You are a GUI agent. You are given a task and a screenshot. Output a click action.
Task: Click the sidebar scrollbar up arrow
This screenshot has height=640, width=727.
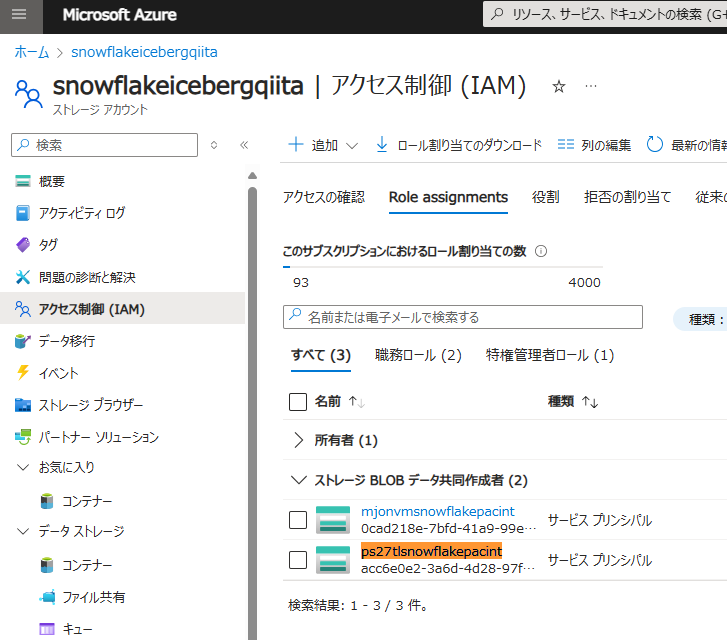[x=252, y=176]
